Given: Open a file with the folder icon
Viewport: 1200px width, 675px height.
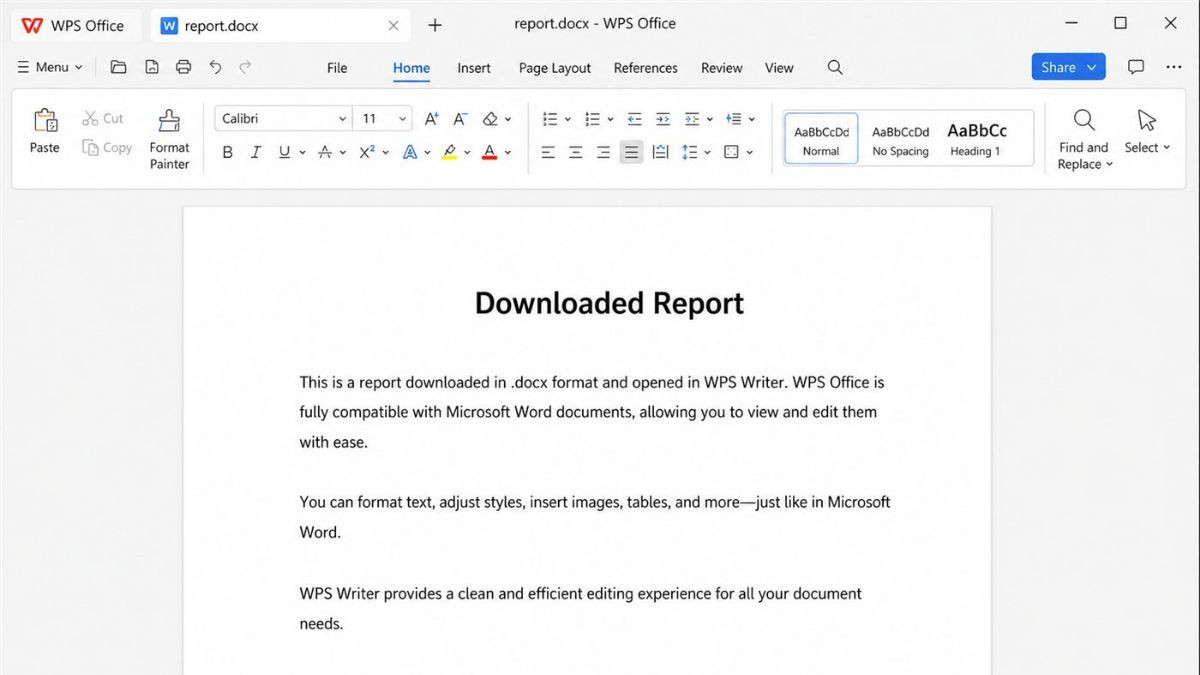Looking at the screenshot, I should pyautogui.click(x=118, y=67).
